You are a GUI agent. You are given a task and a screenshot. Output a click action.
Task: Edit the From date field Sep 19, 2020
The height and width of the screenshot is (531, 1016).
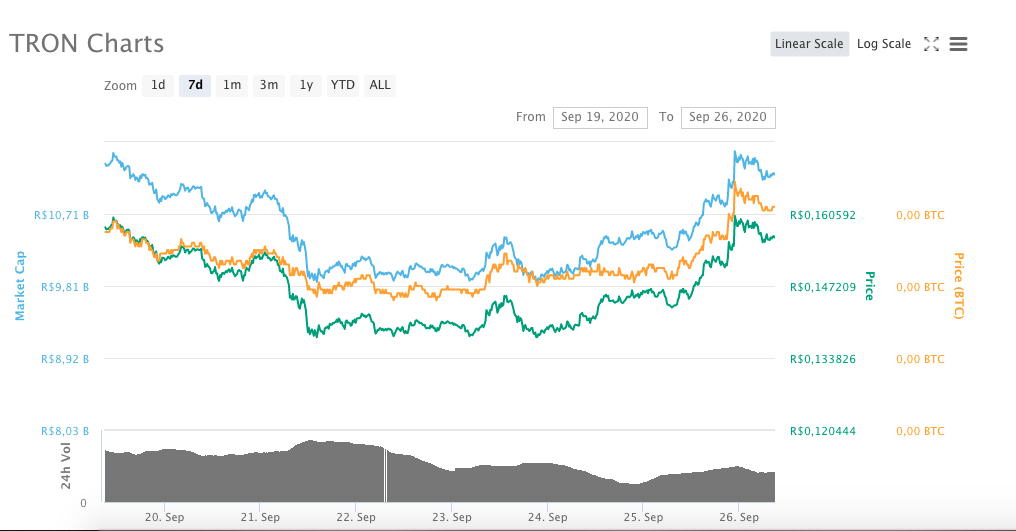[600, 117]
